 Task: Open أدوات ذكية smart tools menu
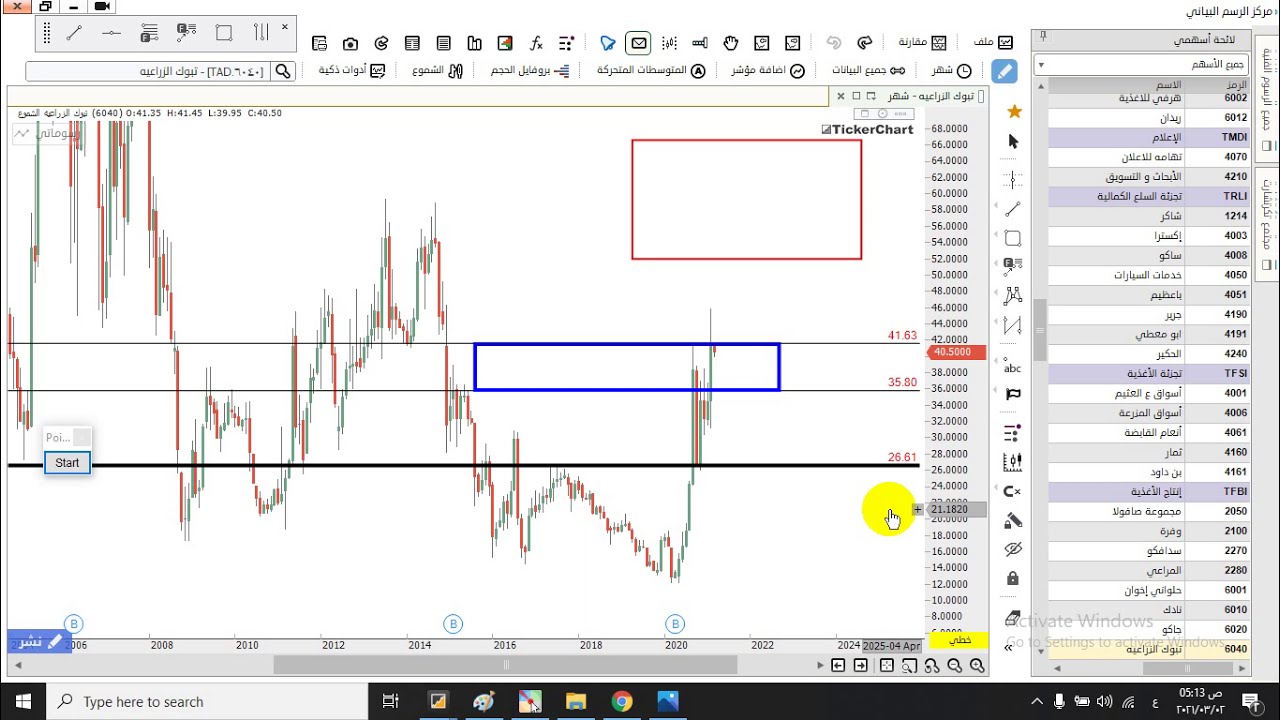tap(350, 71)
